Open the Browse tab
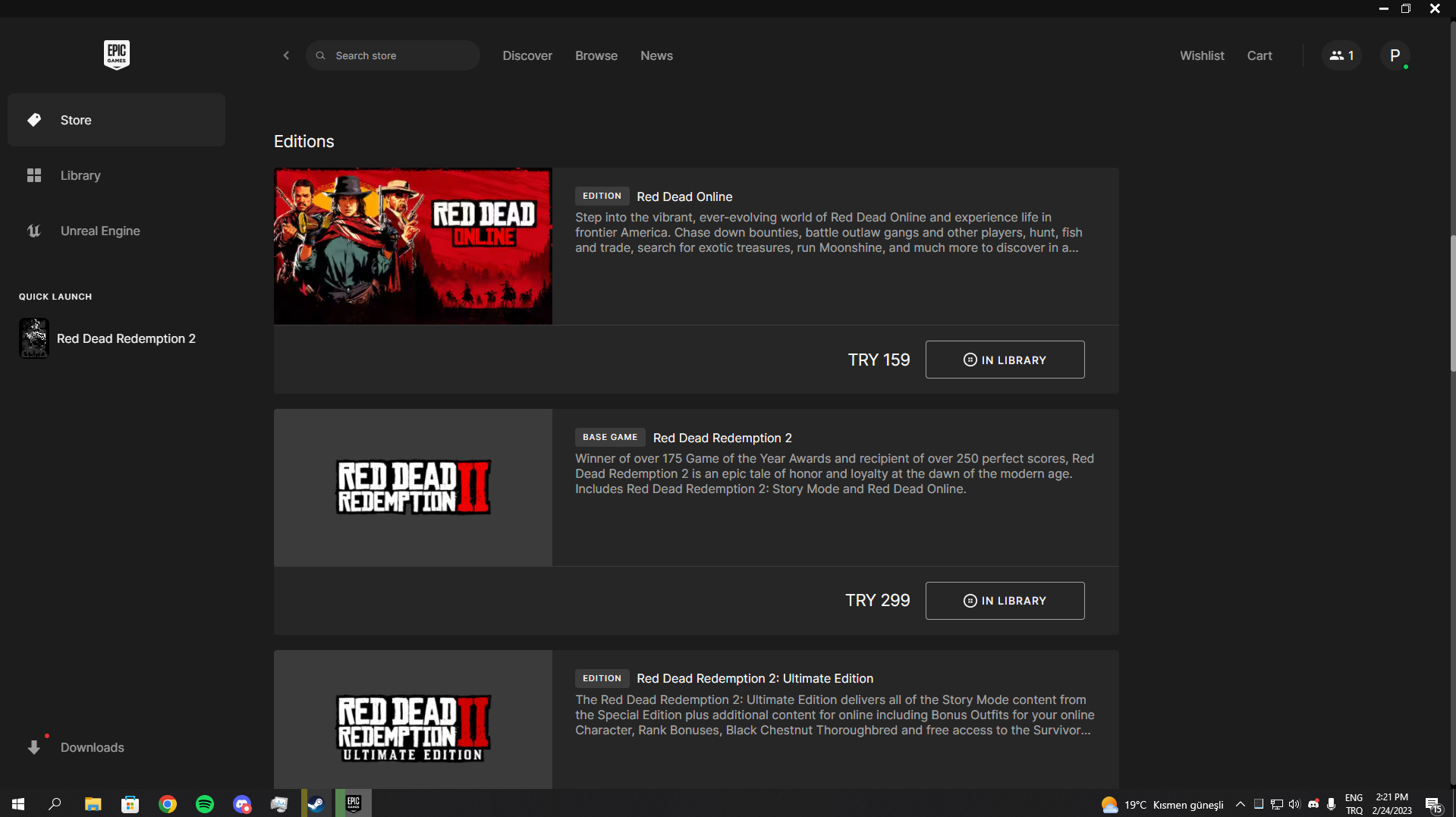The height and width of the screenshot is (817, 1456). 596,55
